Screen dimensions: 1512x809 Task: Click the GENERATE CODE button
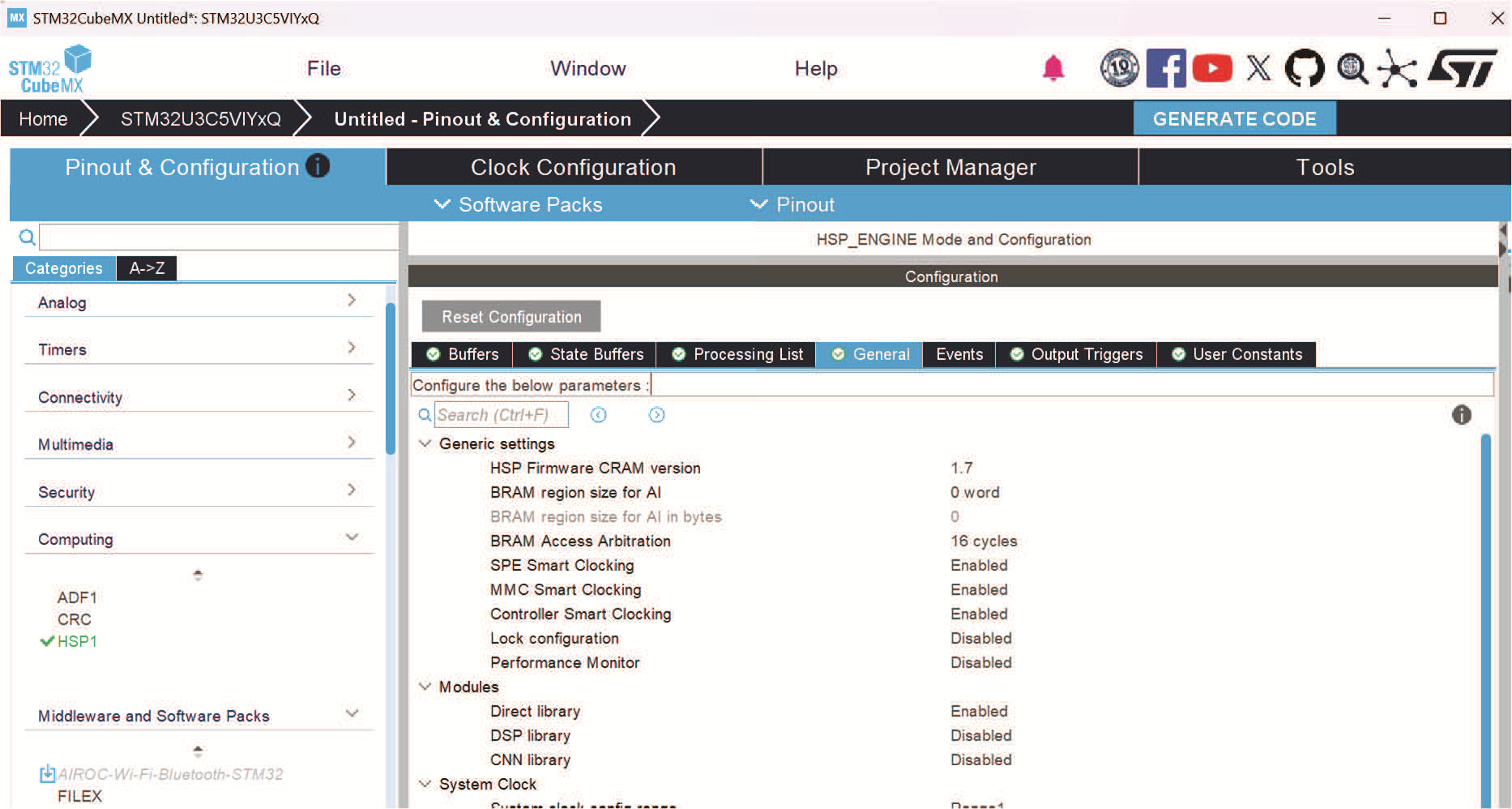pyautogui.click(x=1234, y=118)
